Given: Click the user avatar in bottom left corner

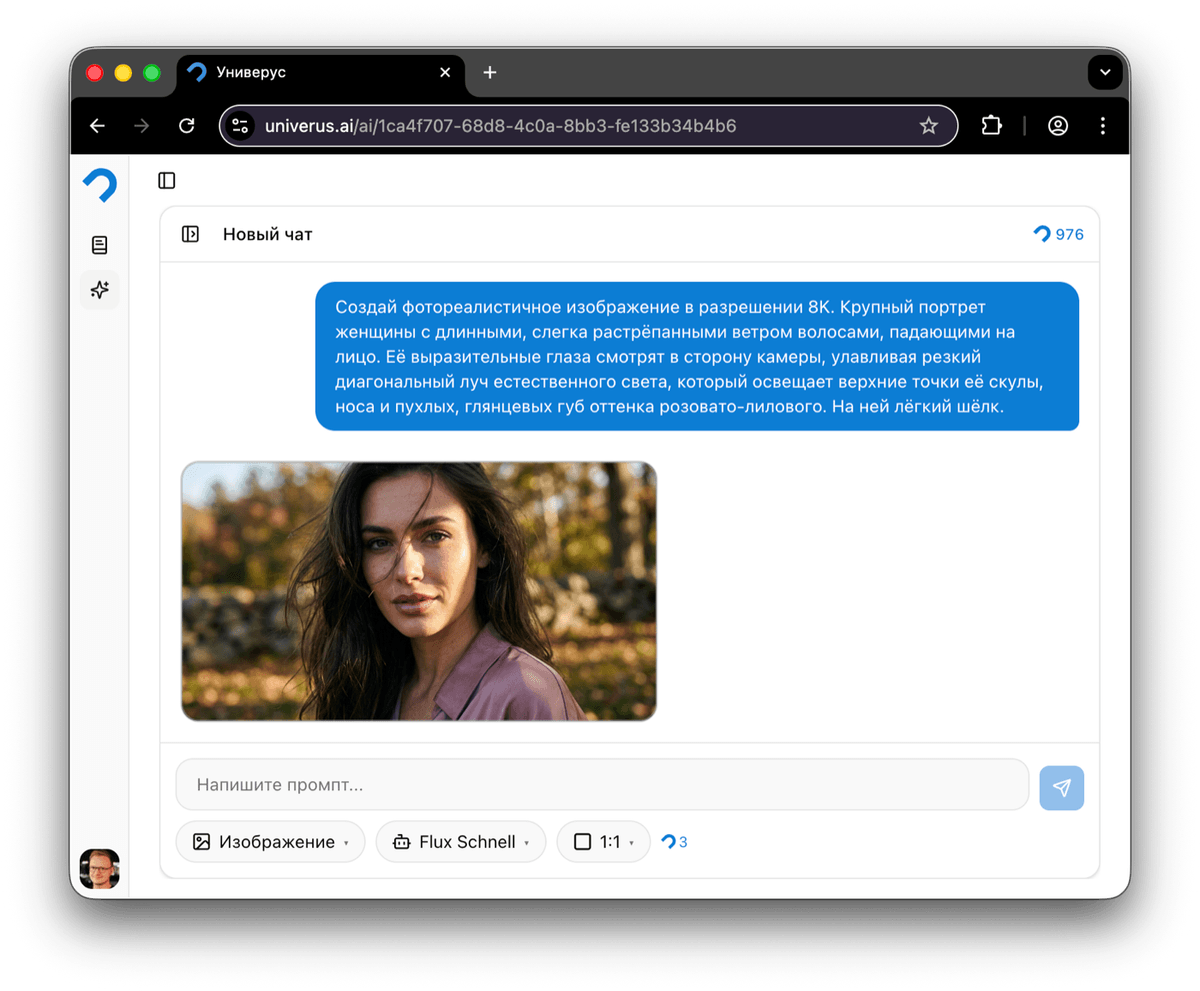Looking at the screenshot, I should pyautogui.click(x=100, y=868).
